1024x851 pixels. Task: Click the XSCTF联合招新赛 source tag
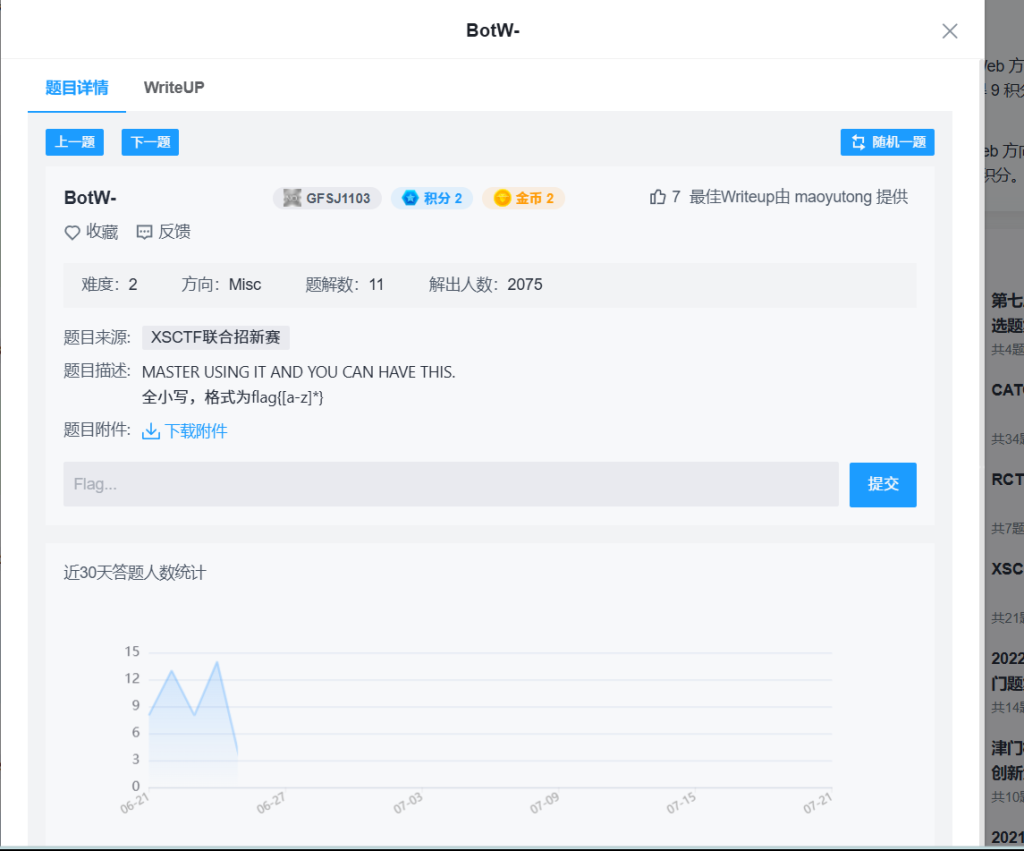[x=215, y=337]
